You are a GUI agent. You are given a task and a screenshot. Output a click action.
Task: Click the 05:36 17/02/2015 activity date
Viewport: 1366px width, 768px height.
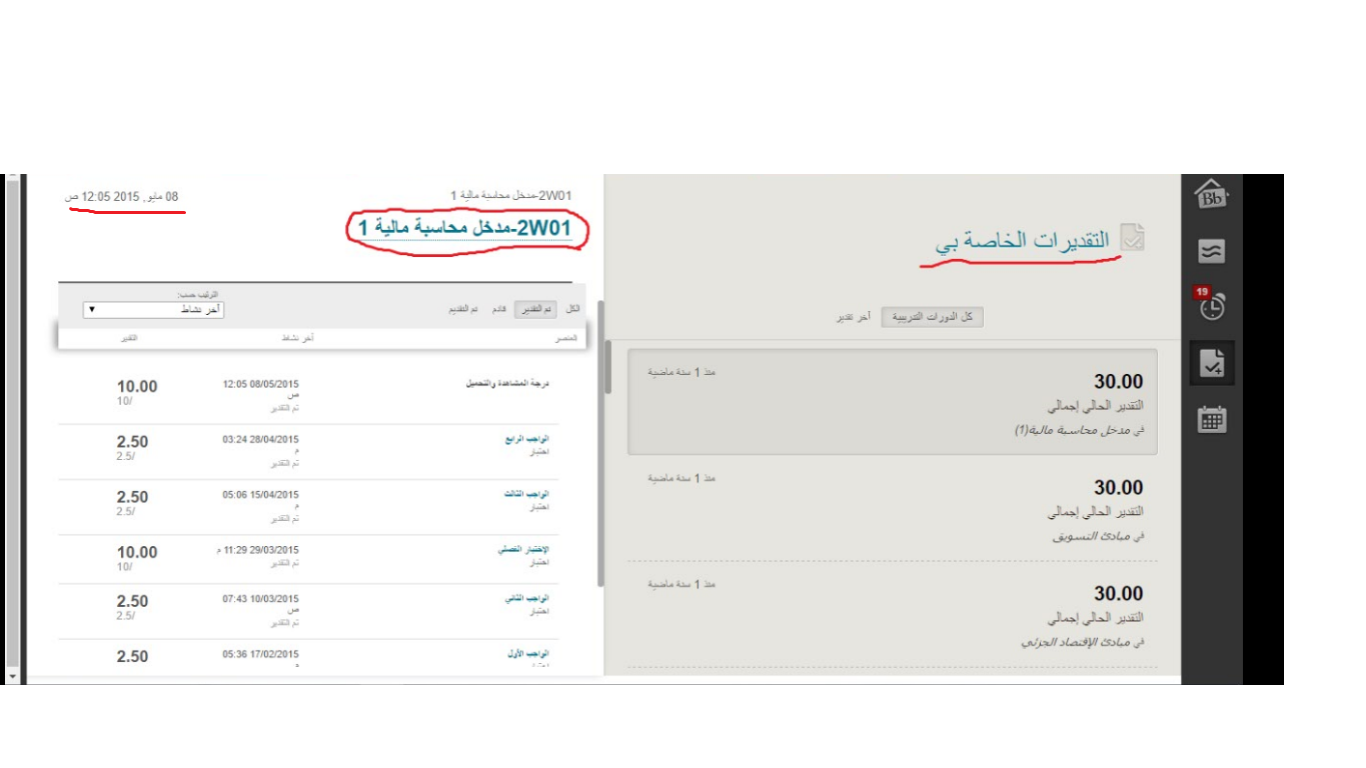260,654
